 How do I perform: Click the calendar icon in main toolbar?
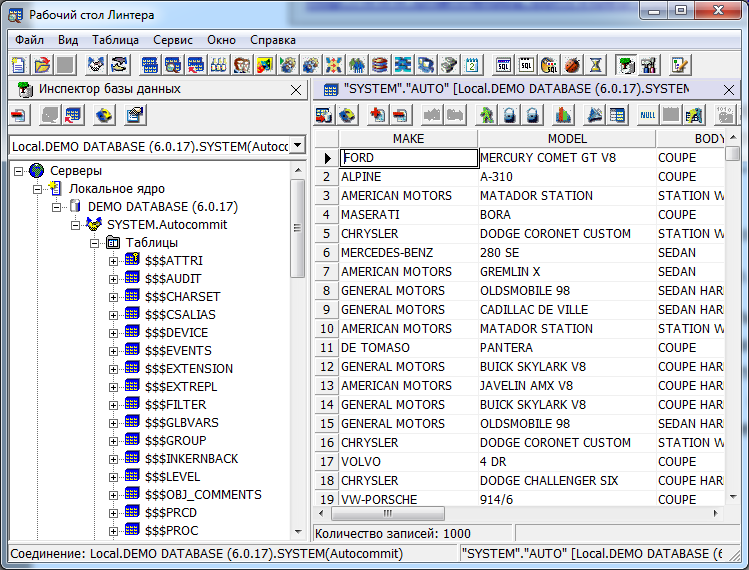tap(472, 65)
